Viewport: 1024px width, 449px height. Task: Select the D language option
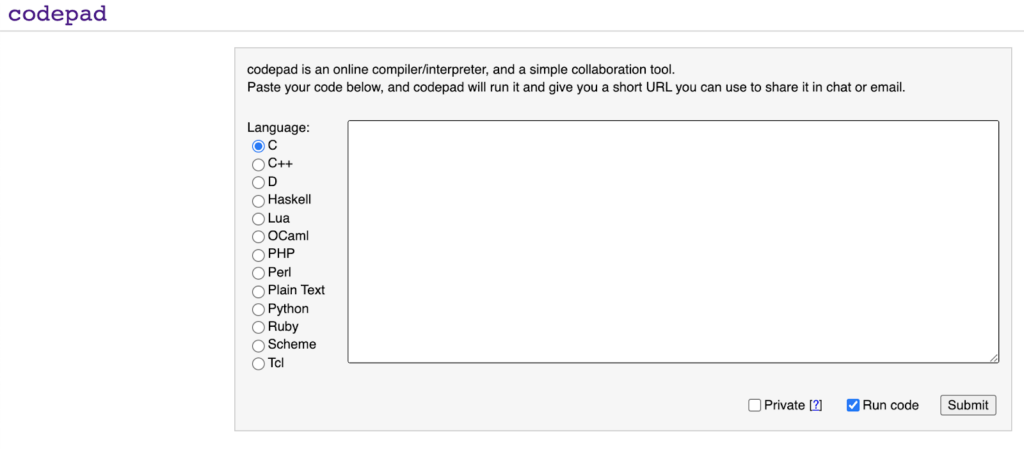click(x=258, y=182)
